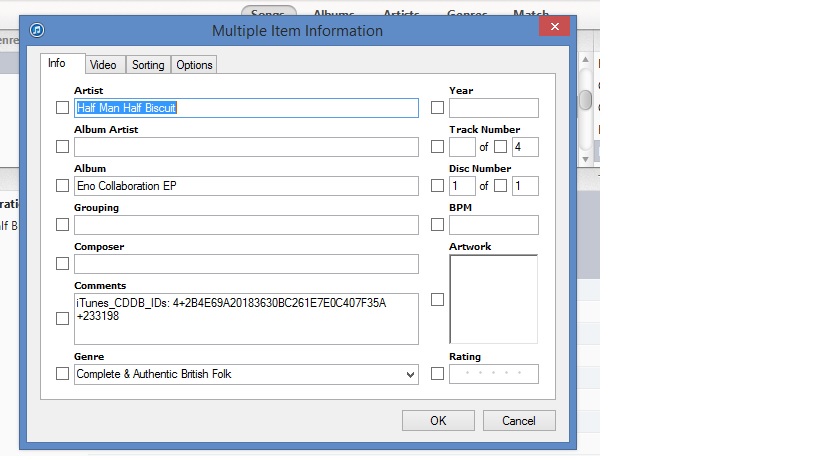Switch to the Sorting tab
The width and height of the screenshot is (819, 460).
(148, 65)
